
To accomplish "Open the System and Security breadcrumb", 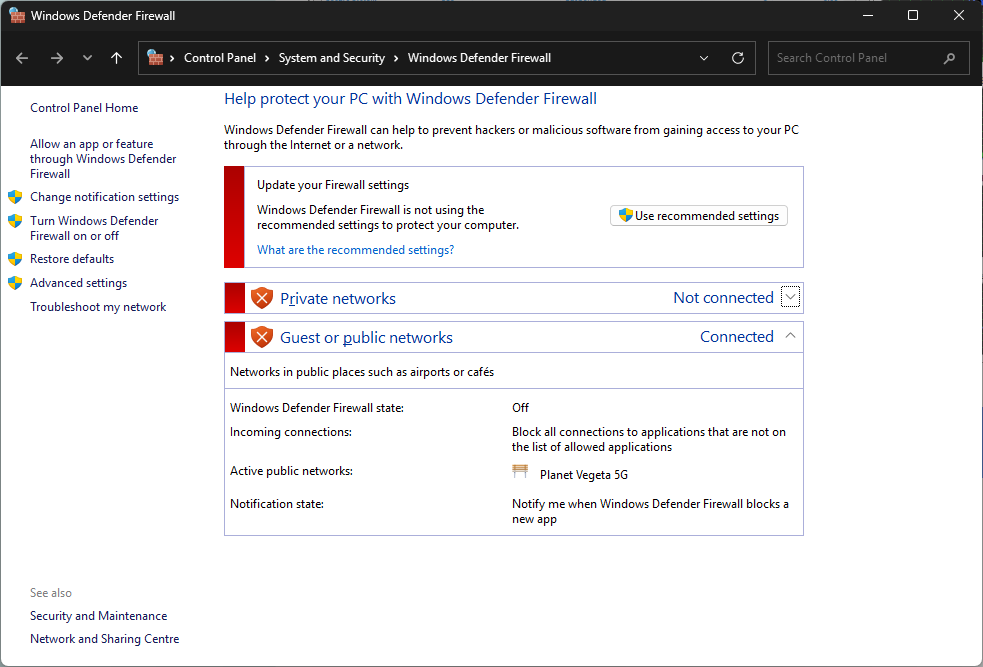I will [332, 58].
